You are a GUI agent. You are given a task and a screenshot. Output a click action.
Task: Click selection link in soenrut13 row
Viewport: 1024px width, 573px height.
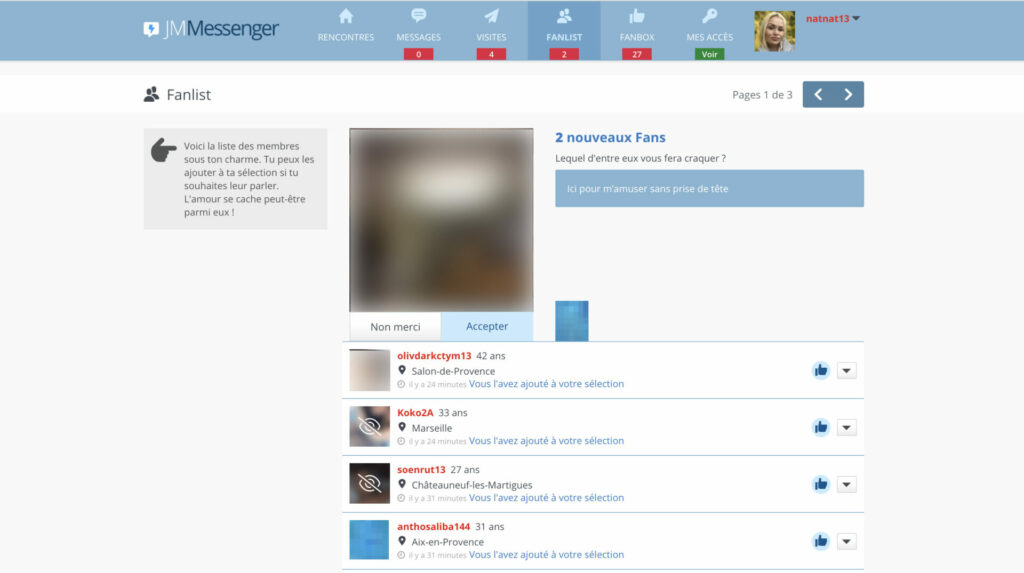(546, 497)
